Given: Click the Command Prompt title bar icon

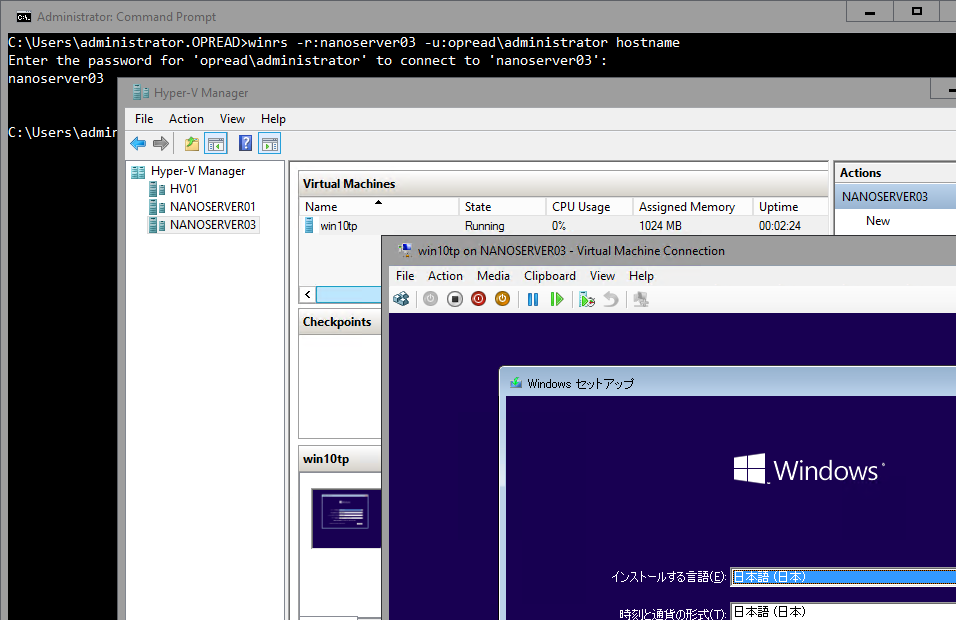Looking at the screenshot, I should click(x=24, y=17).
